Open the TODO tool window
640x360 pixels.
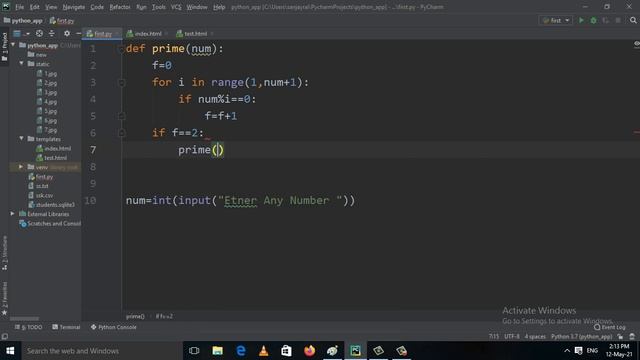coord(29,327)
